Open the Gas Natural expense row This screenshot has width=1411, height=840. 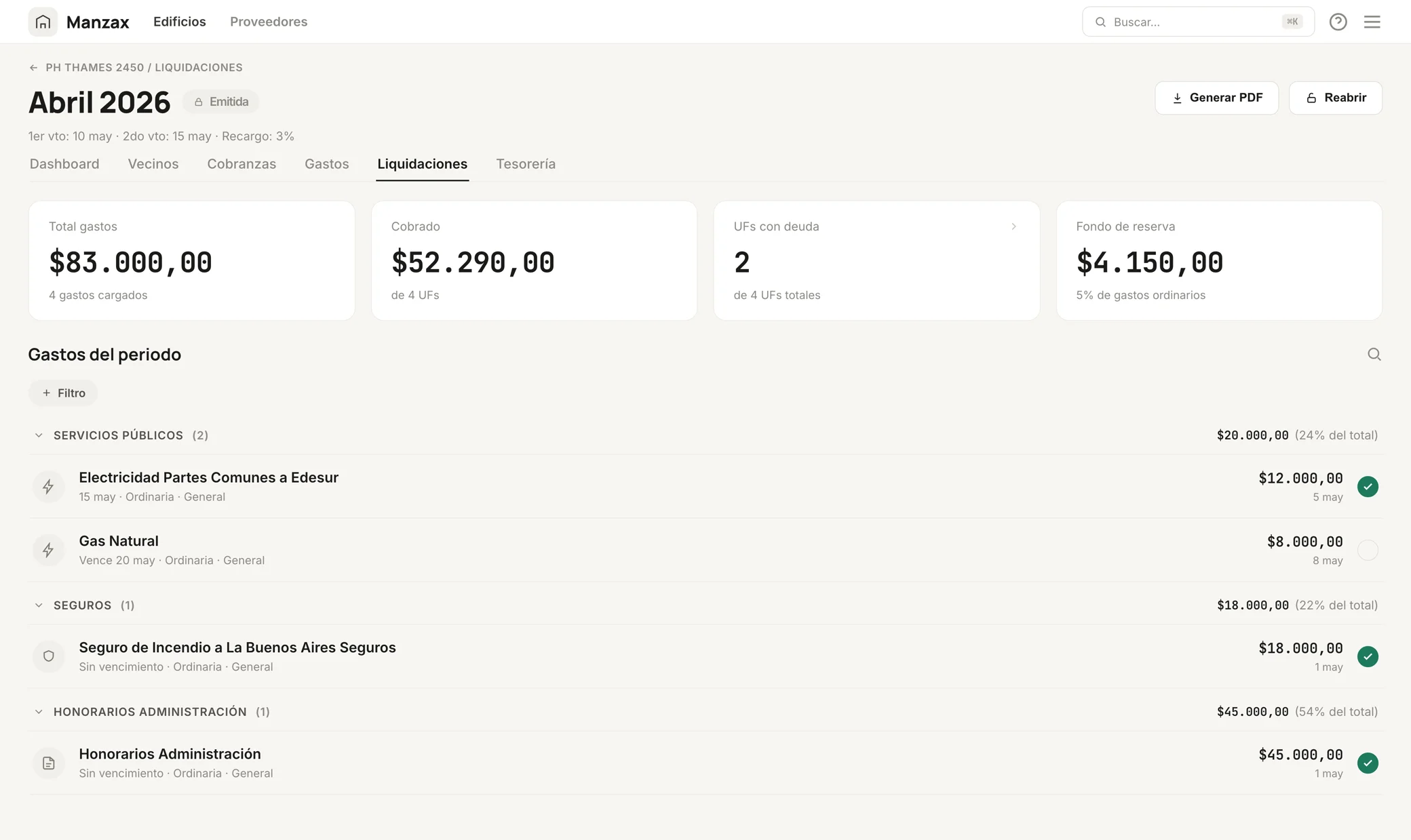tap(705, 550)
